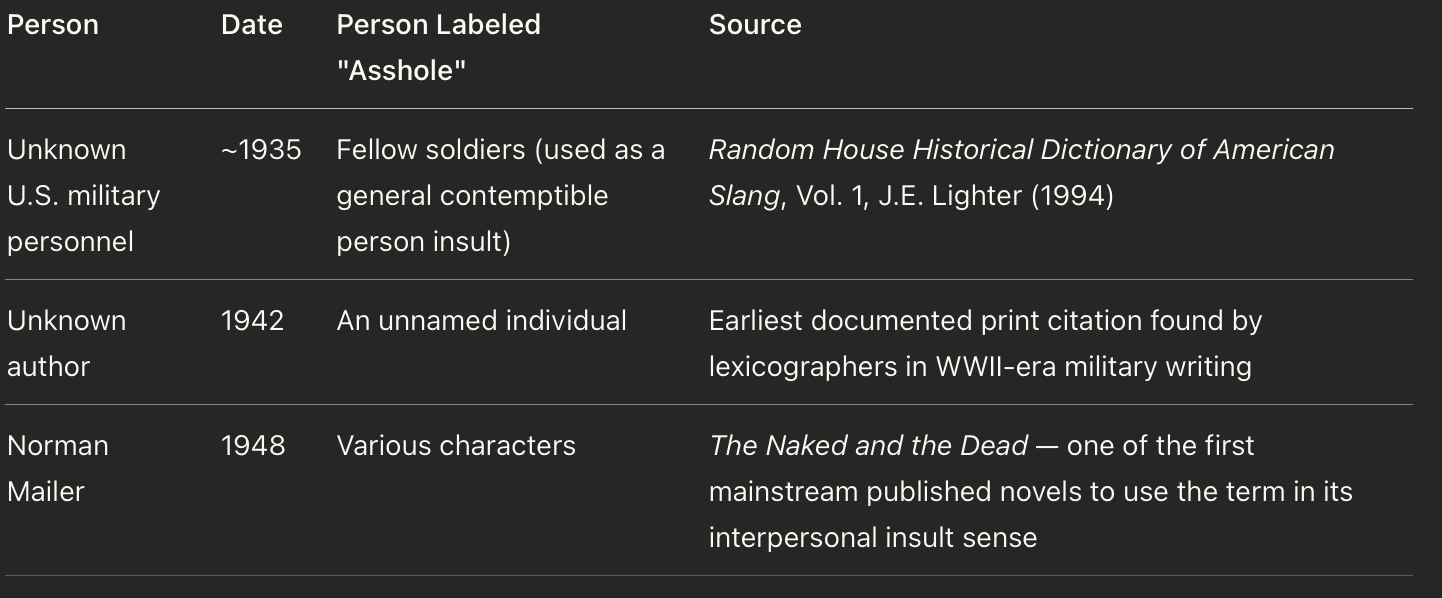Screen dimensions: 1442x598
Task: Click the "1948" date cell
Action: (253, 446)
